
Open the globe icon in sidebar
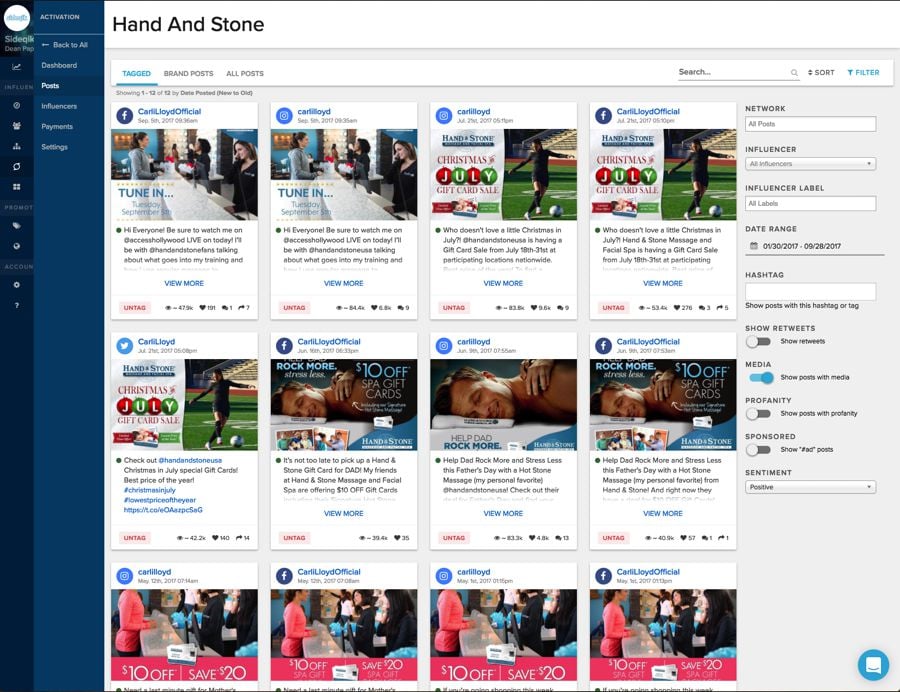coord(17,246)
